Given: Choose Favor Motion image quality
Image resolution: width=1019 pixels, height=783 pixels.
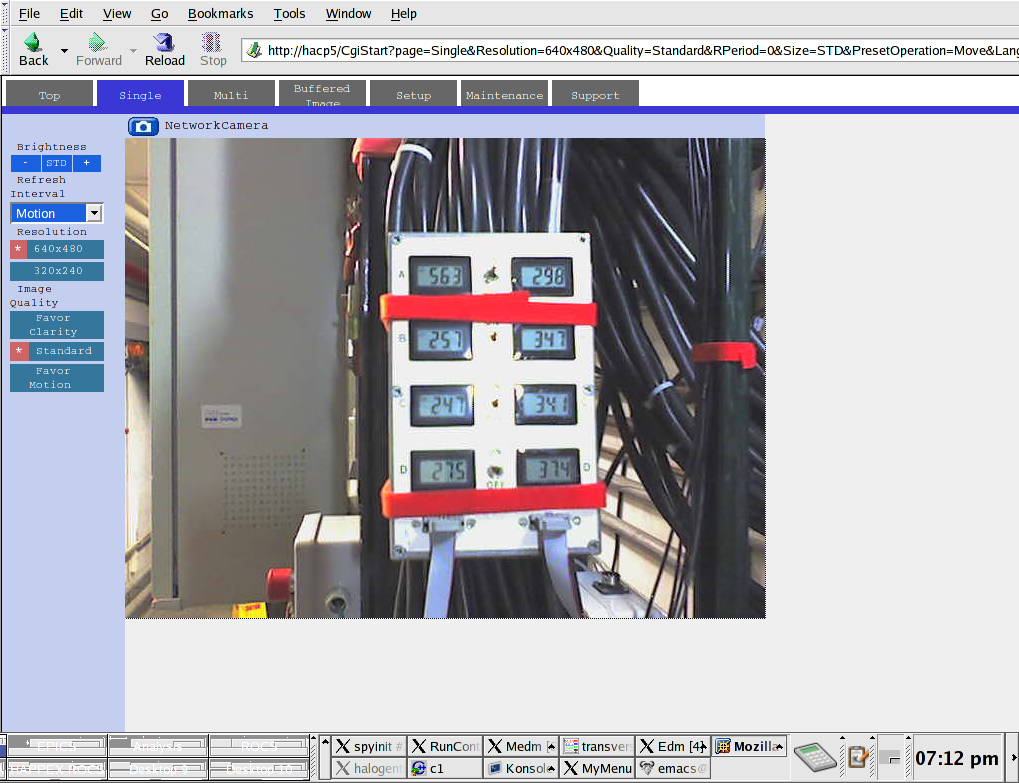Looking at the screenshot, I should coord(57,378).
